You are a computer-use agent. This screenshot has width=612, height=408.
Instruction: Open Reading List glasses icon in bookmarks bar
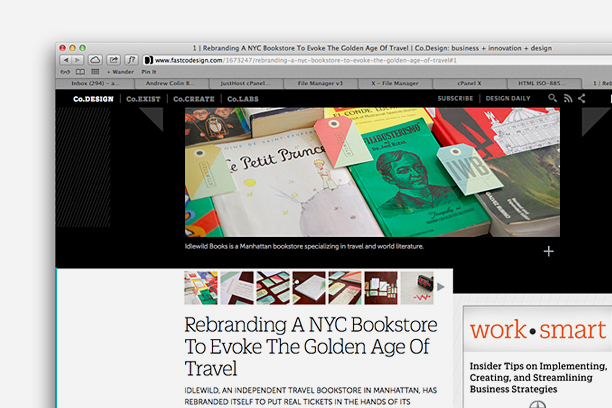(x=66, y=72)
